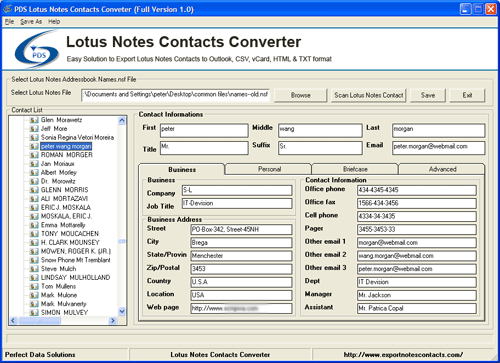The height and width of the screenshot is (363, 500).
Task: Click the contact icon beside Mark Mulvanerty
Action: (x=34, y=304)
